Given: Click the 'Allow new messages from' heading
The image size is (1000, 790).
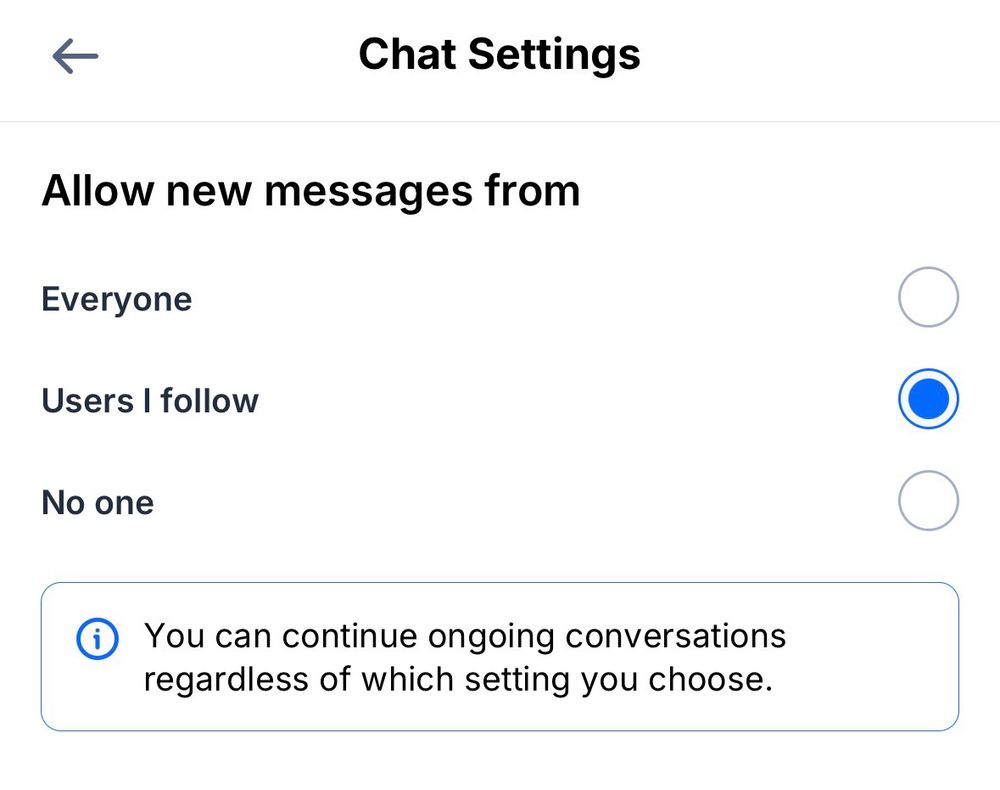Looking at the screenshot, I should coord(310,190).
